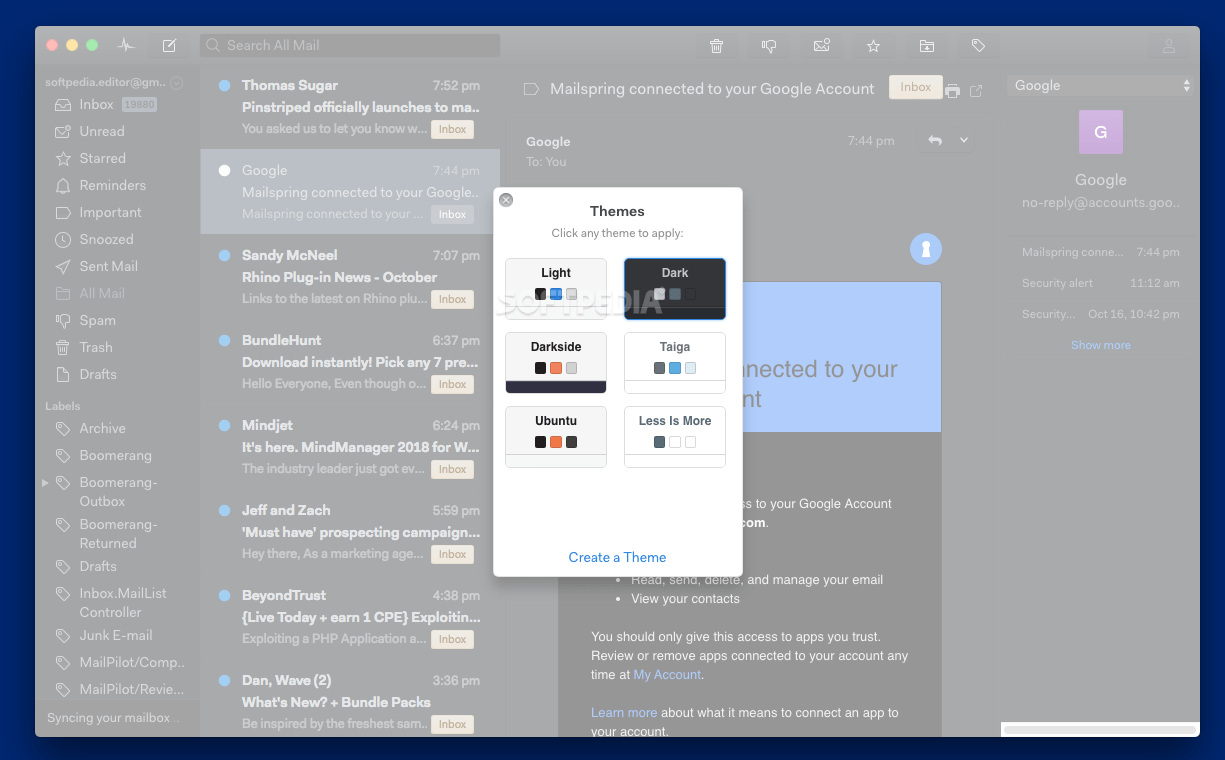Mark as spam with thumbs-down icon
This screenshot has height=760, width=1225.
point(769,46)
